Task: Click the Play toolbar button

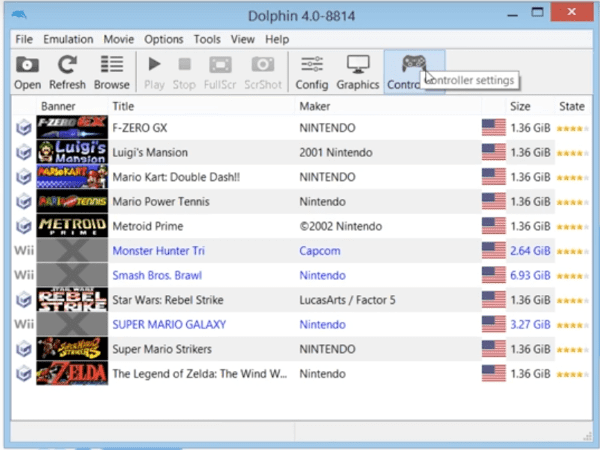Action: [x=154, y=72]
